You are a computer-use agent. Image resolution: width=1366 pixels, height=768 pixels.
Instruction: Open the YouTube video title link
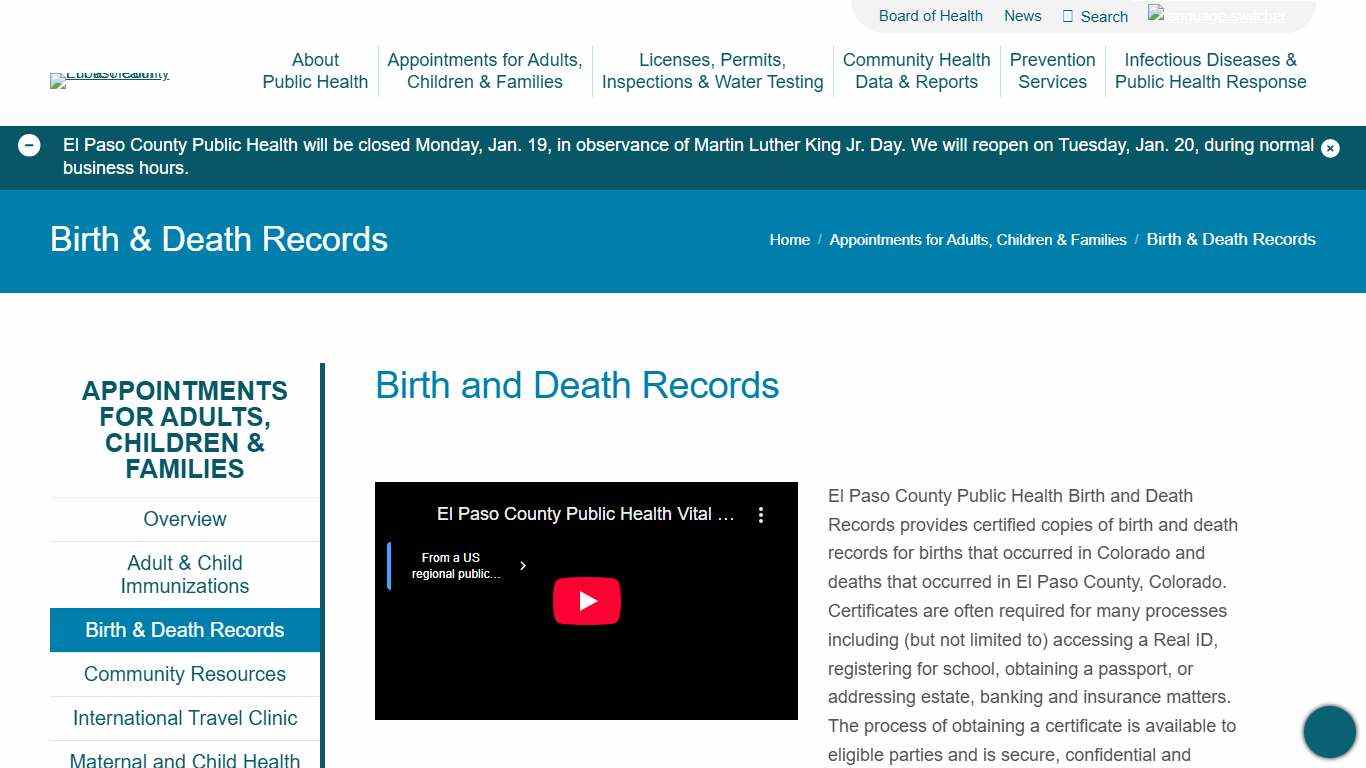click(x=586, y=514)
